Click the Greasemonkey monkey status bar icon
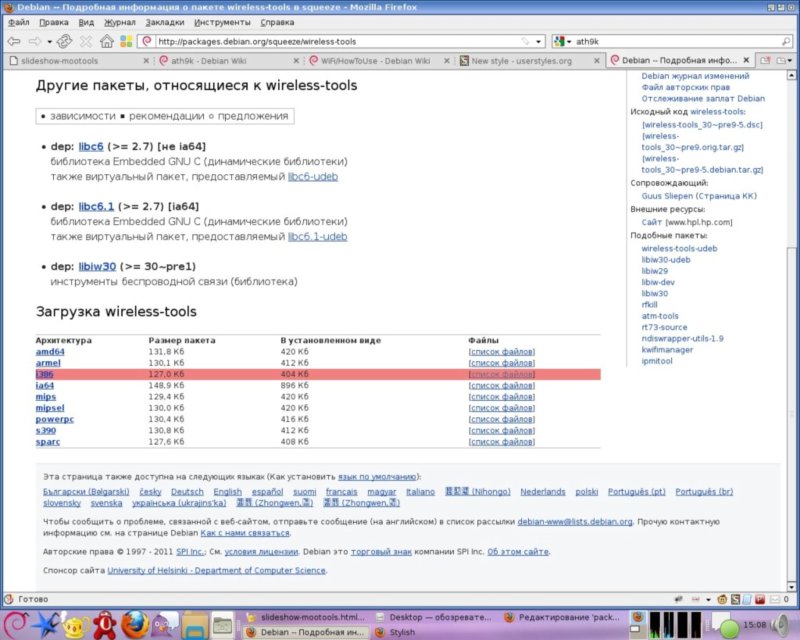Image resolution: width=800 pixels, height=640 pixels. (x=722, y=600)
